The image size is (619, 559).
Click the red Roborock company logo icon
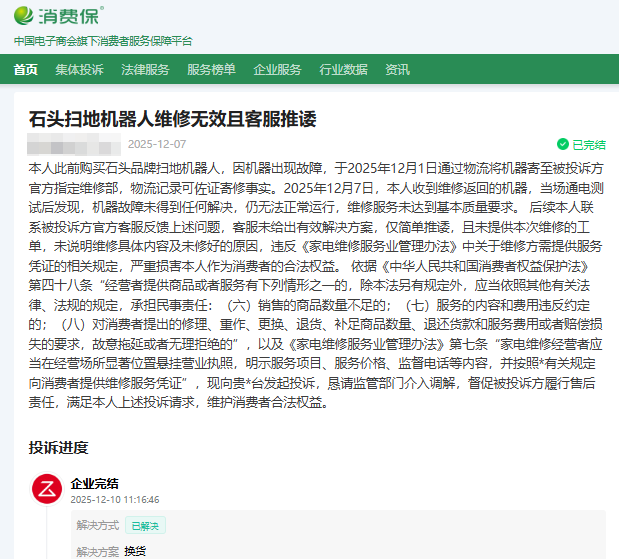45,489
